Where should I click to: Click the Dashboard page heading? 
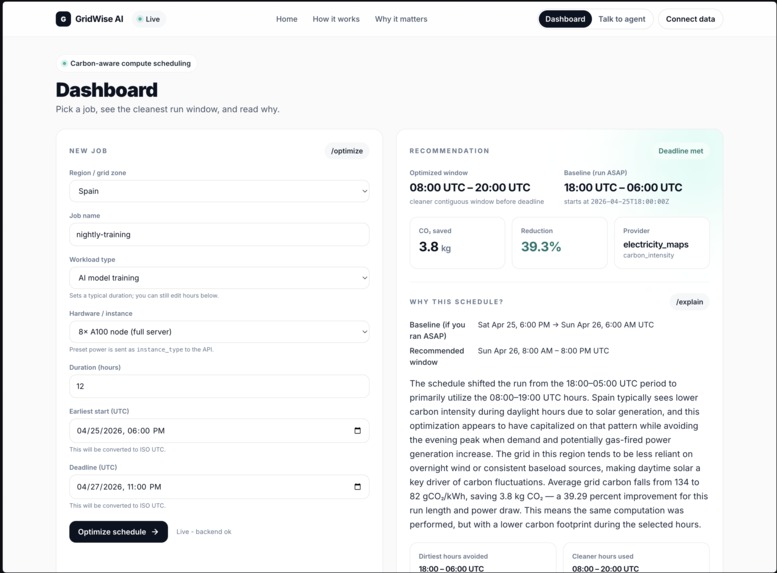click(x=107, y=90)
